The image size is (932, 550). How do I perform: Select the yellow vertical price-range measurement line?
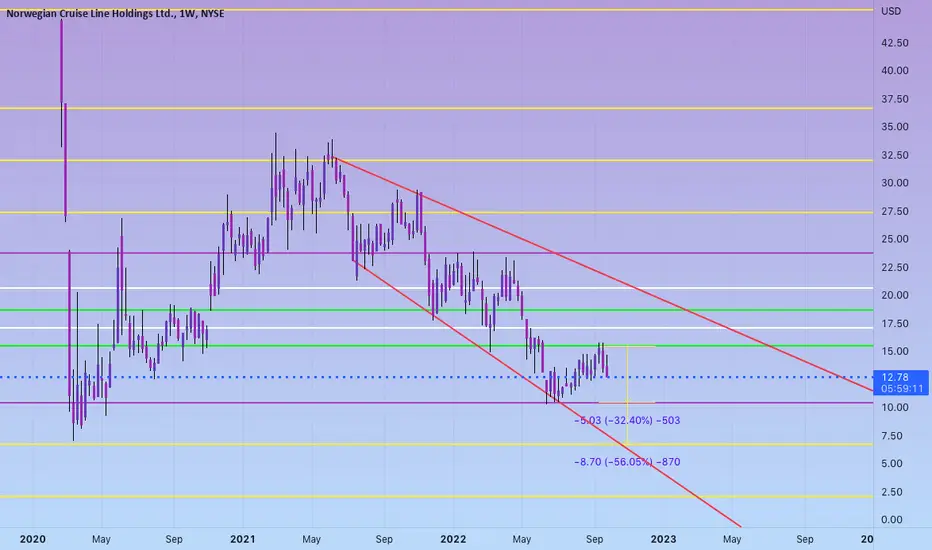tap(627, 395)
